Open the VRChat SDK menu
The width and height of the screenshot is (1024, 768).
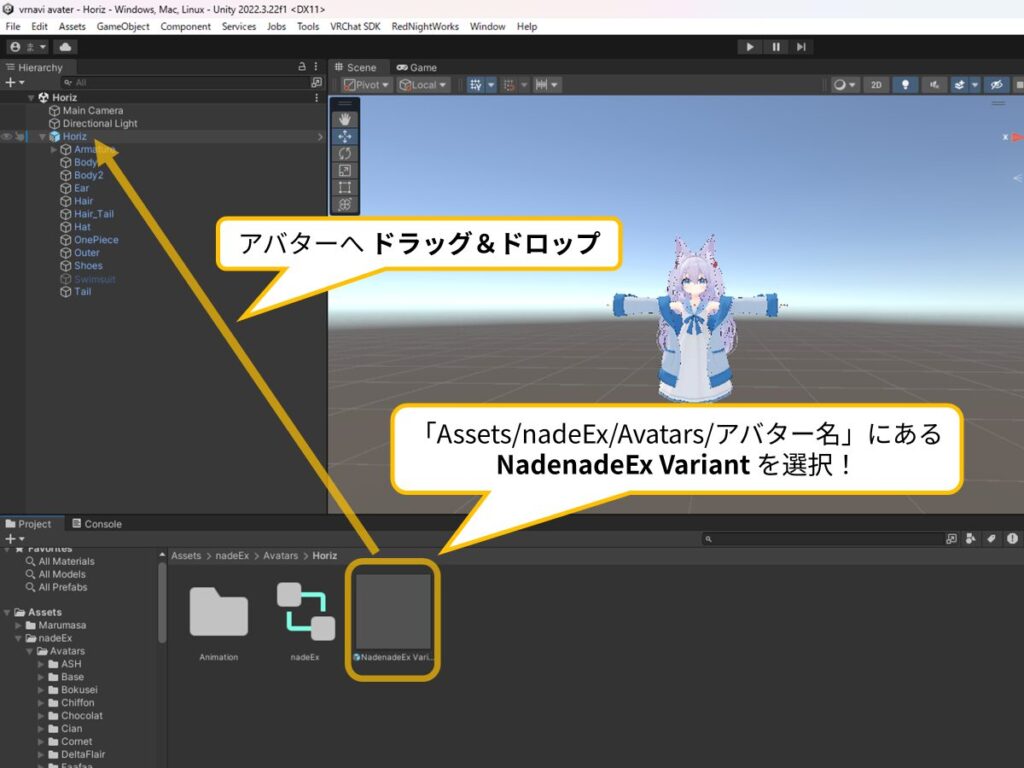pyautogui.click(x=357, y=26)
